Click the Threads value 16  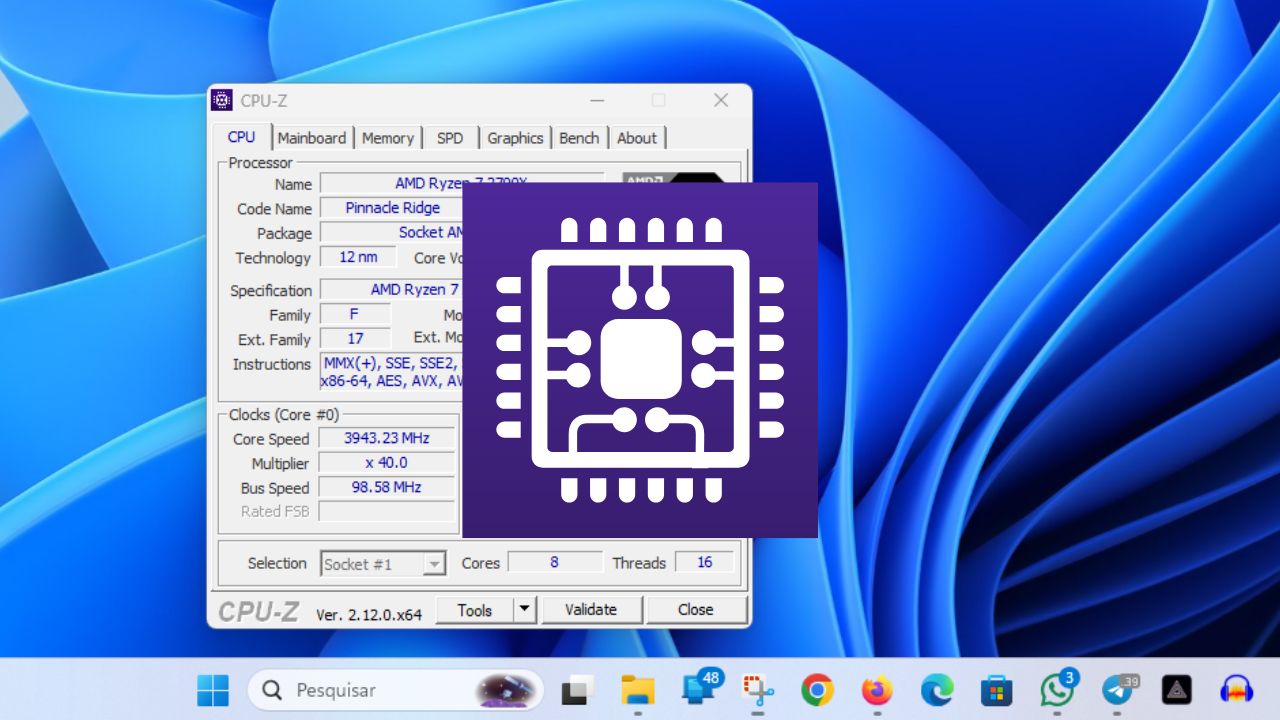pyautogui.click(x=705, y=562)
